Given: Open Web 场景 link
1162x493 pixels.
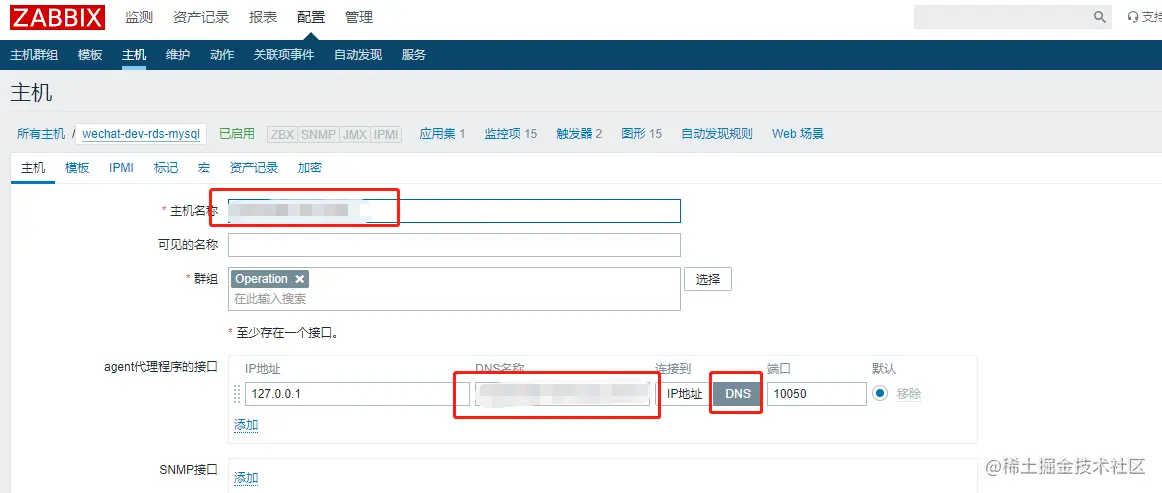Looking at the screenshot, I should pos(798,133).
